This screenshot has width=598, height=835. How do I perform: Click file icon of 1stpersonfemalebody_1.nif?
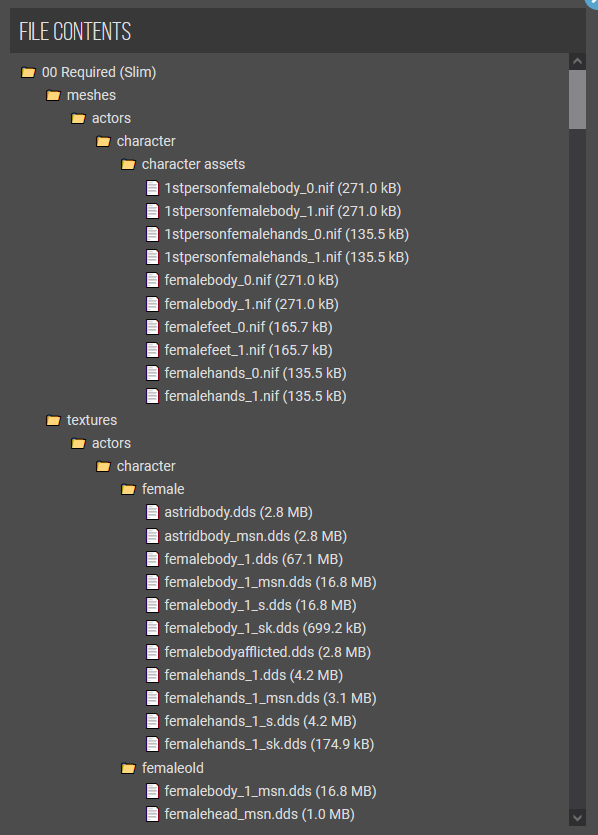pos(152,211)
